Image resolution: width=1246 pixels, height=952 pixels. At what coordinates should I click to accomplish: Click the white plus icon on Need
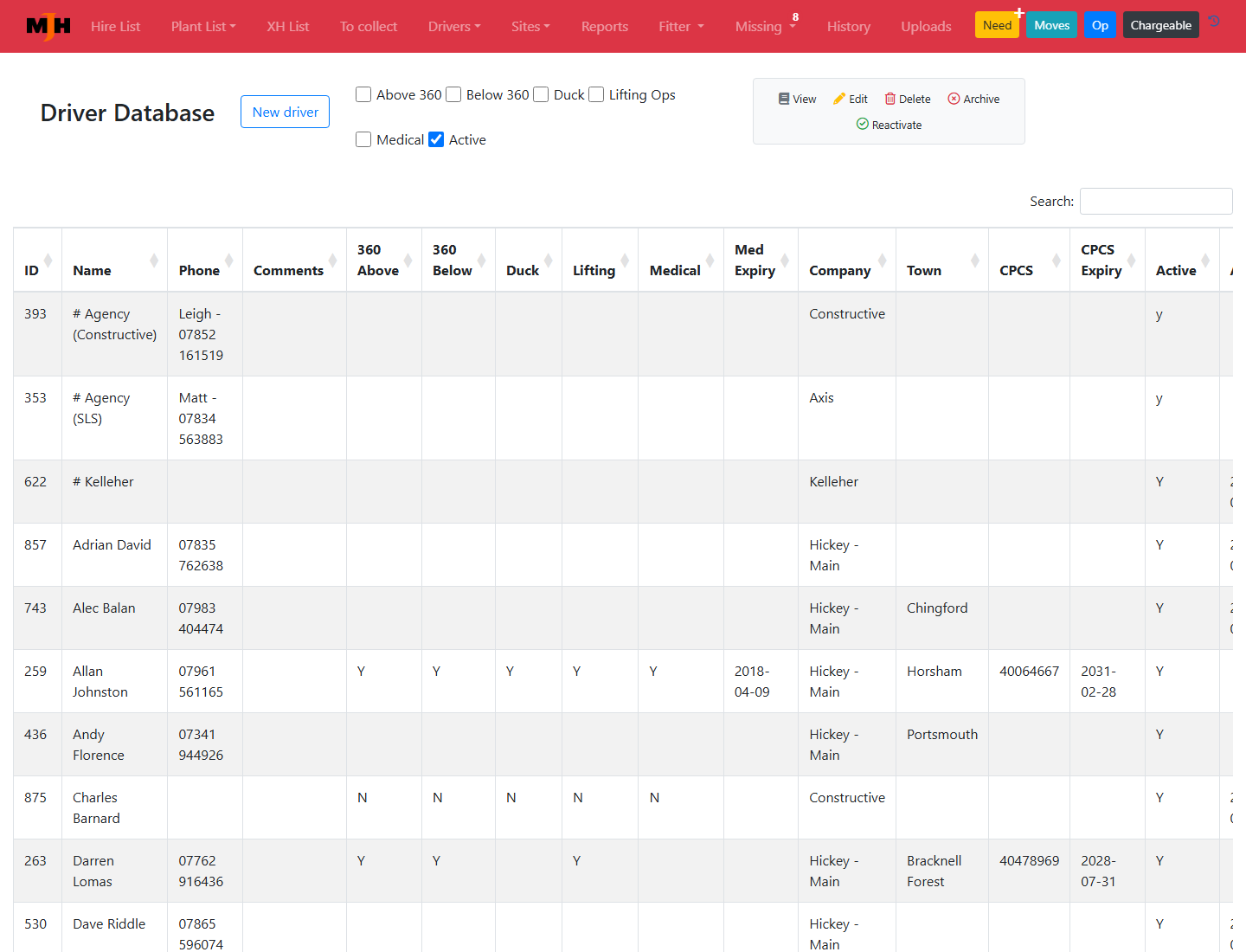point(1019,13)
